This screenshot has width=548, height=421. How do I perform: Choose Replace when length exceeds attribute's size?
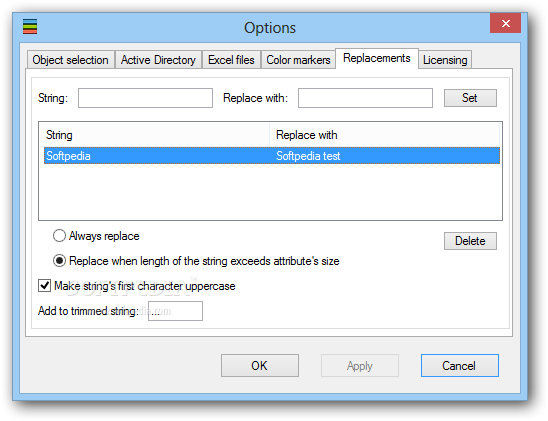coord(59,261)
